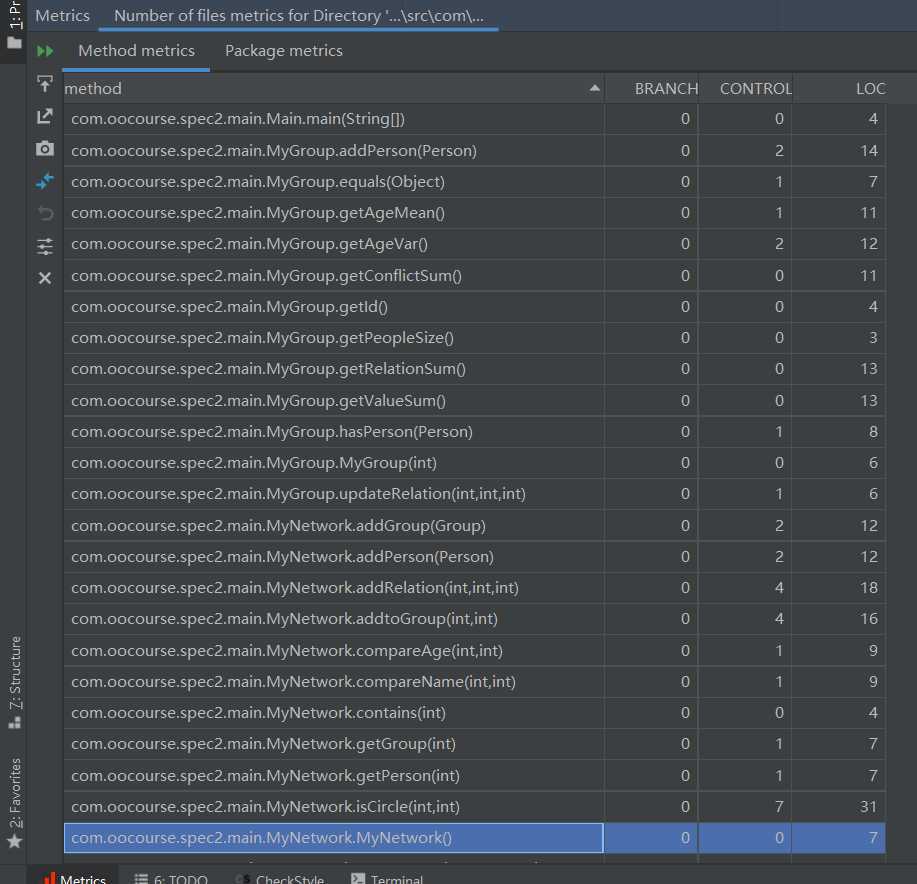Select the Method metrics tab
This screenshot has height=884, width=917.
coord(136,51)
